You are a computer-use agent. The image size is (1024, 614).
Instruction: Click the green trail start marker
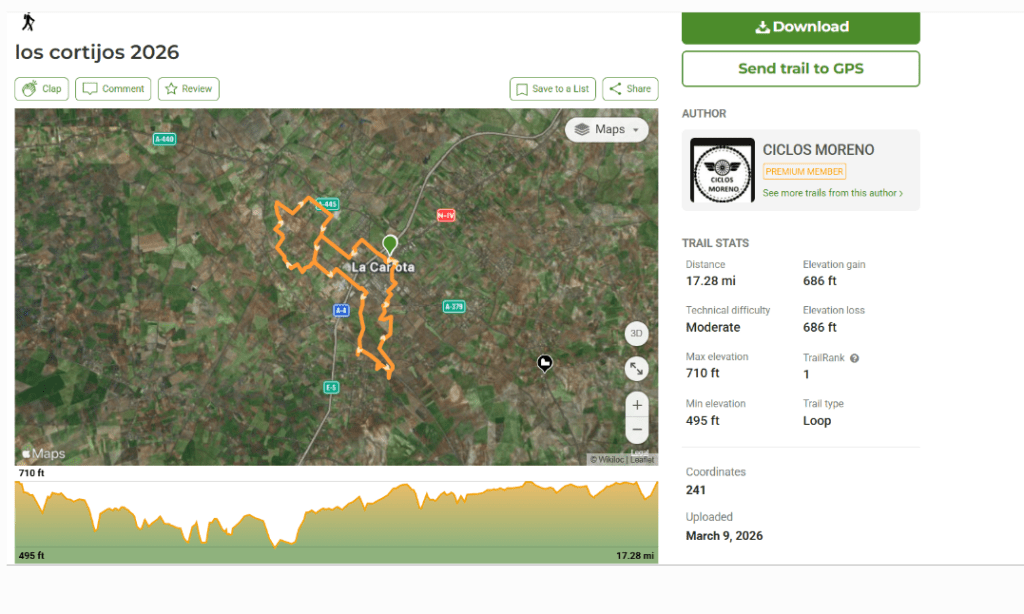[x=390, y=244]
